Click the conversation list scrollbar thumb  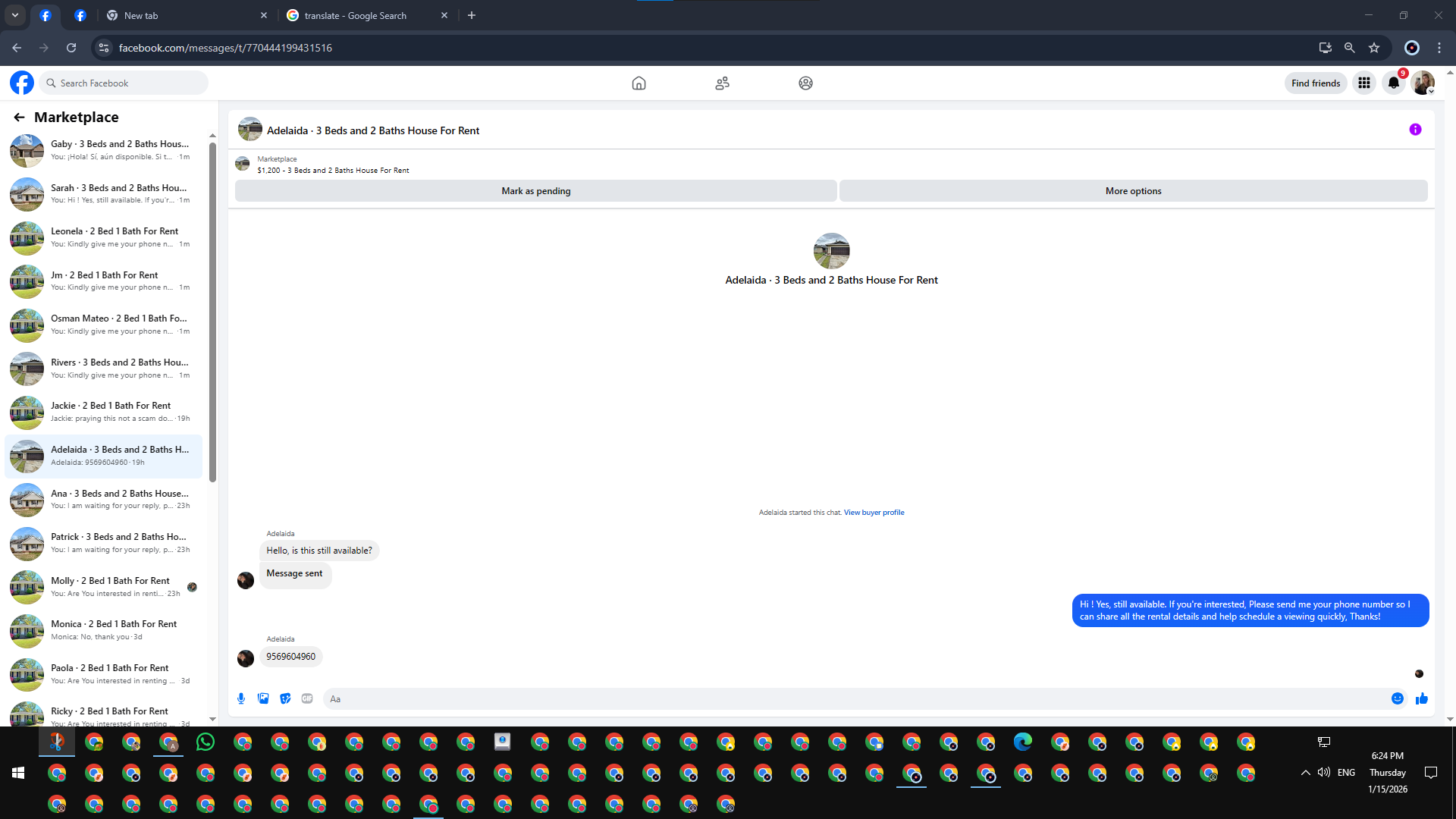coord(212,311)
